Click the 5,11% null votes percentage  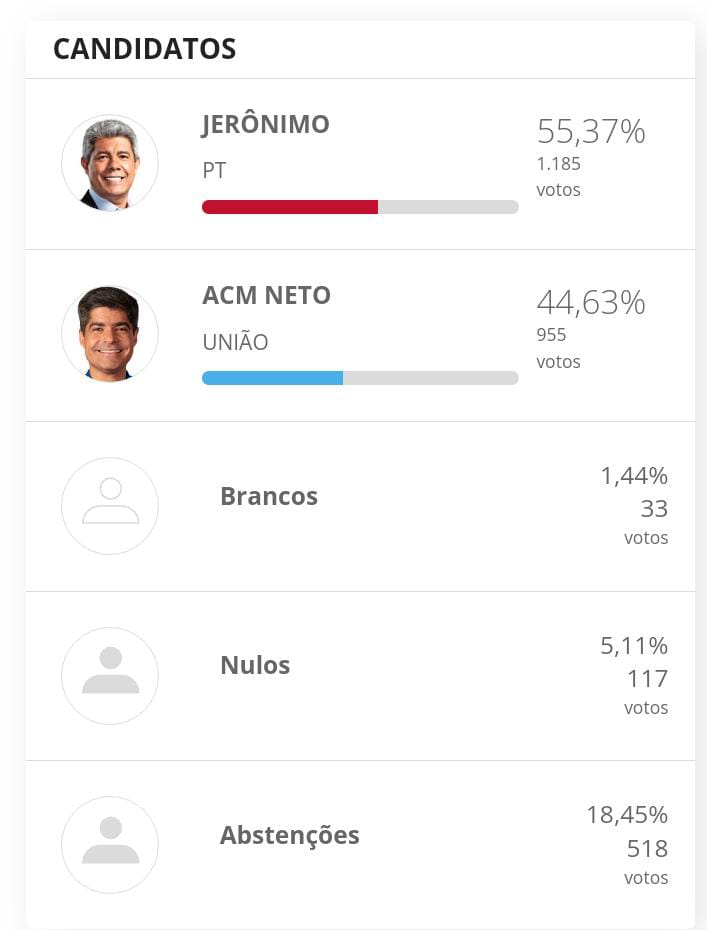tap(634, 646)
